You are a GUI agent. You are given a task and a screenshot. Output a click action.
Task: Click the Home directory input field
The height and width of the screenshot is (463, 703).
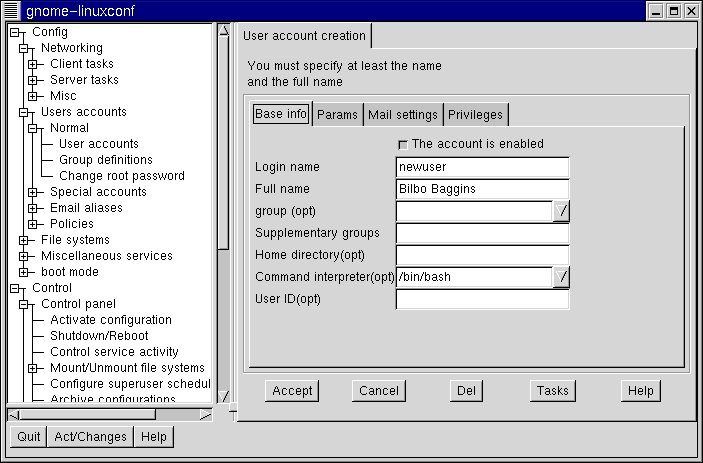482,255
